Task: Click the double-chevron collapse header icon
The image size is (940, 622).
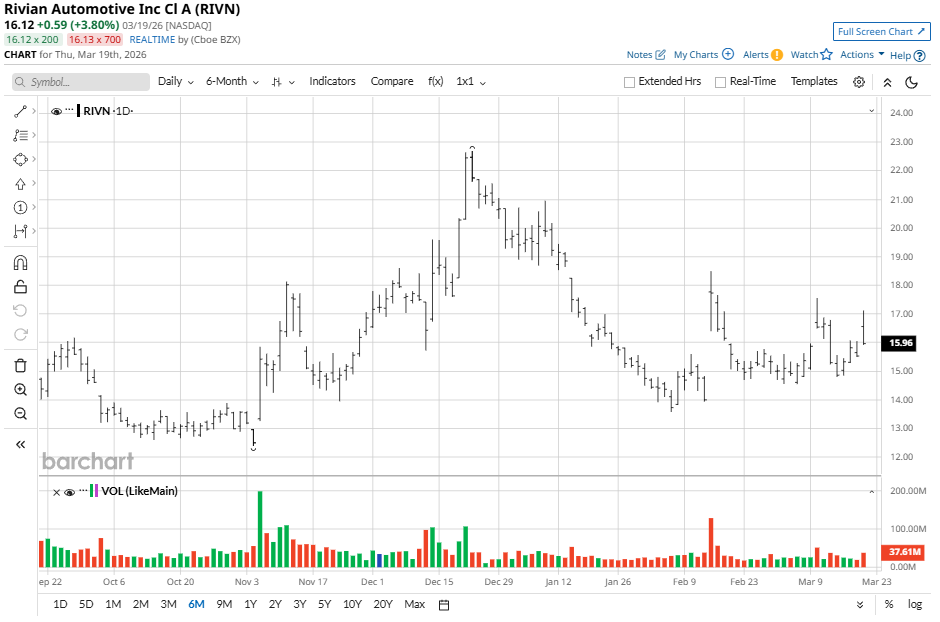Action: (x=887, y=82)
